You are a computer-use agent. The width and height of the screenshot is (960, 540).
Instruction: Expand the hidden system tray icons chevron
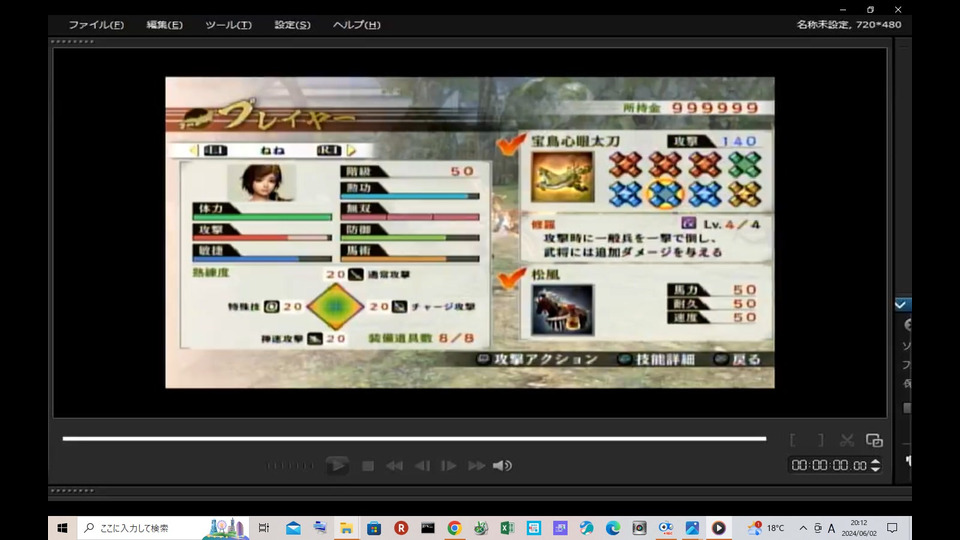click(x=803, y=528)
